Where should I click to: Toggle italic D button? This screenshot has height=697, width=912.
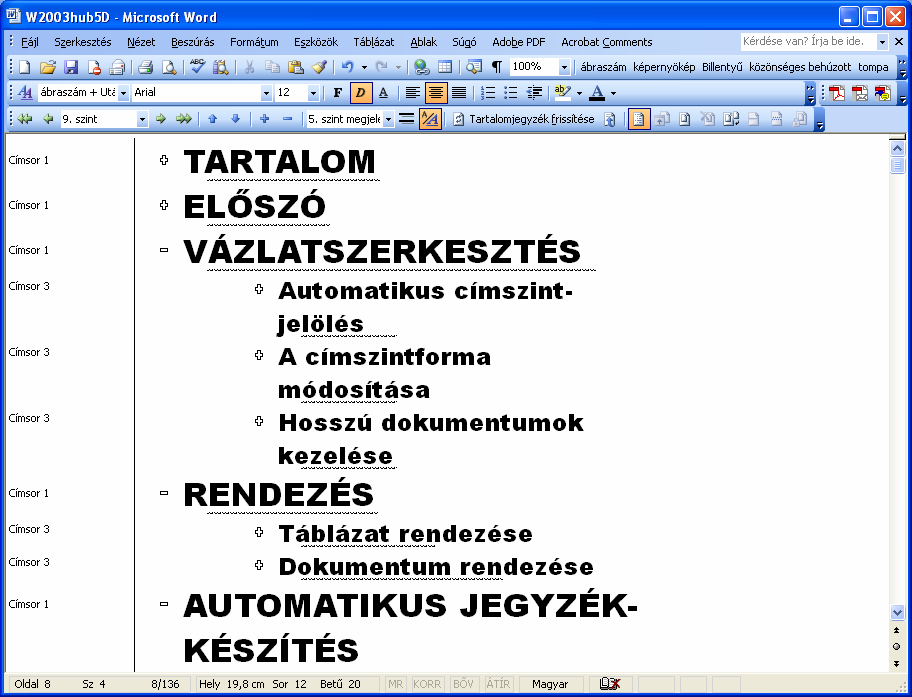tap(361, 92)
